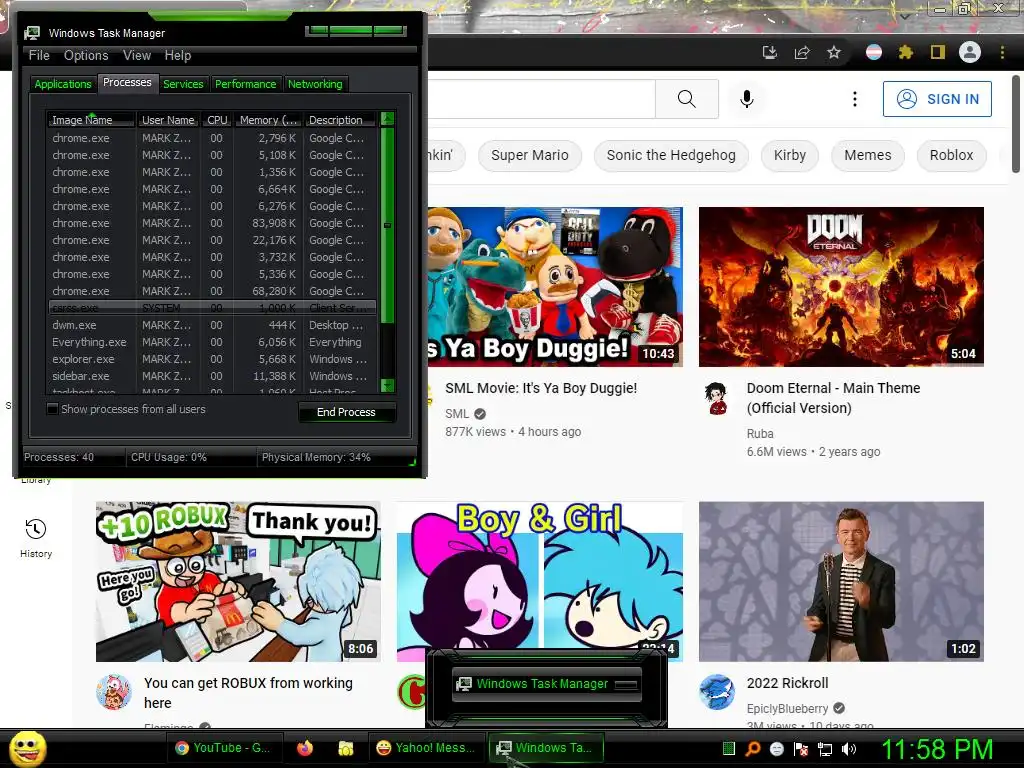Switch to the Networking tab
This screenshot has height=768, width=1024.
(x=315, y=84)
